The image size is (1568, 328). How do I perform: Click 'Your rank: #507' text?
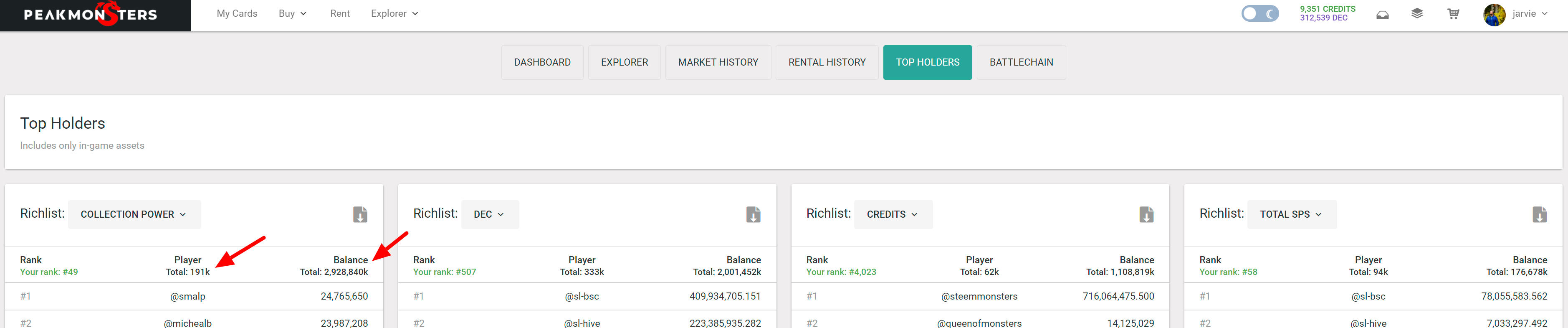(x=444, y=272)
